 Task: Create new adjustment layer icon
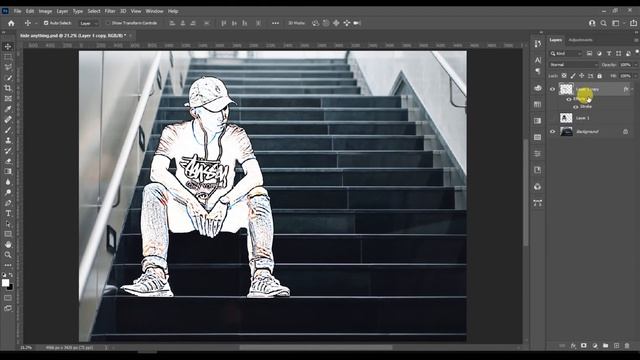595,346
